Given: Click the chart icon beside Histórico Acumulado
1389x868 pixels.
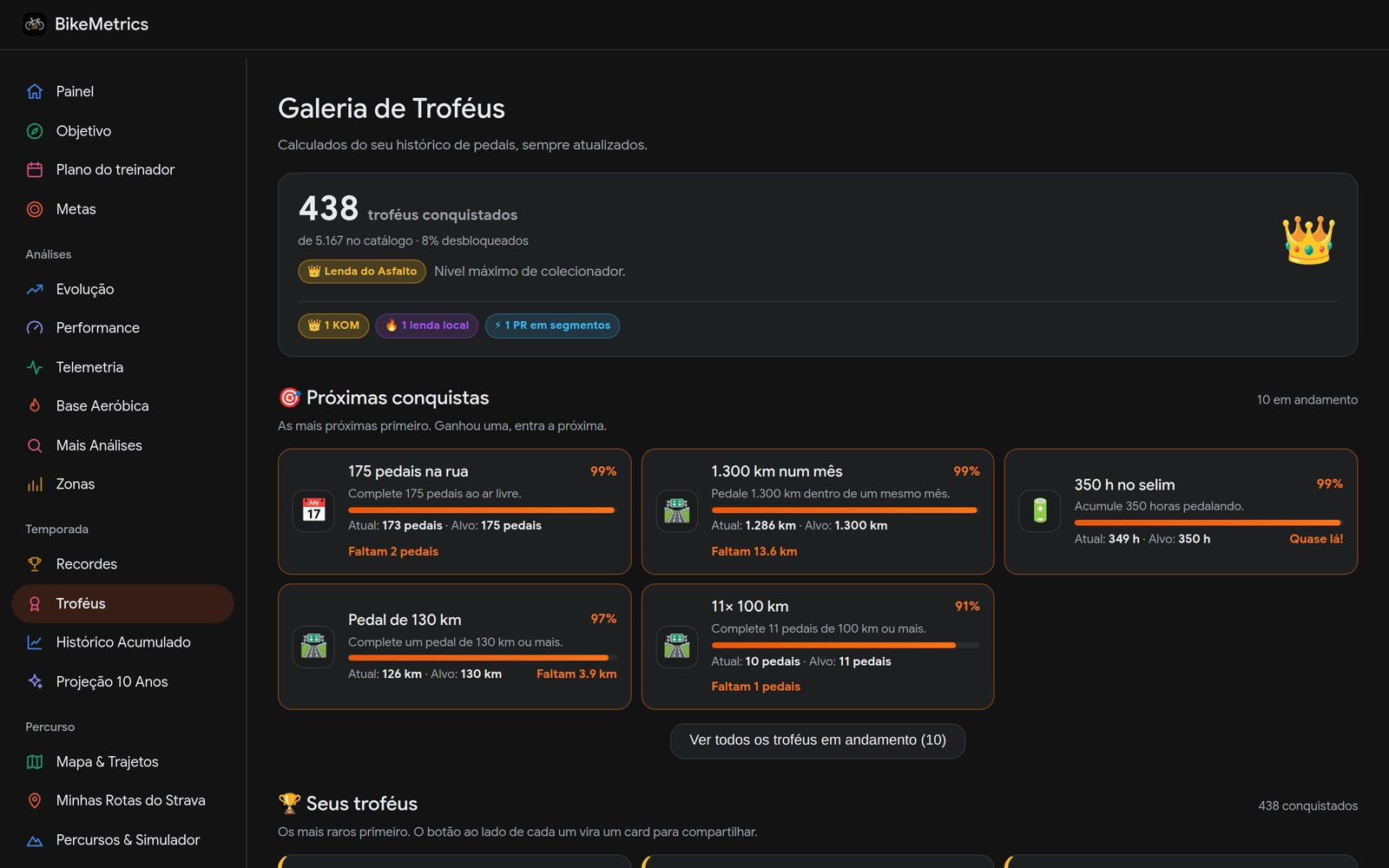Looking at the screenshot, I should point(35,642).
